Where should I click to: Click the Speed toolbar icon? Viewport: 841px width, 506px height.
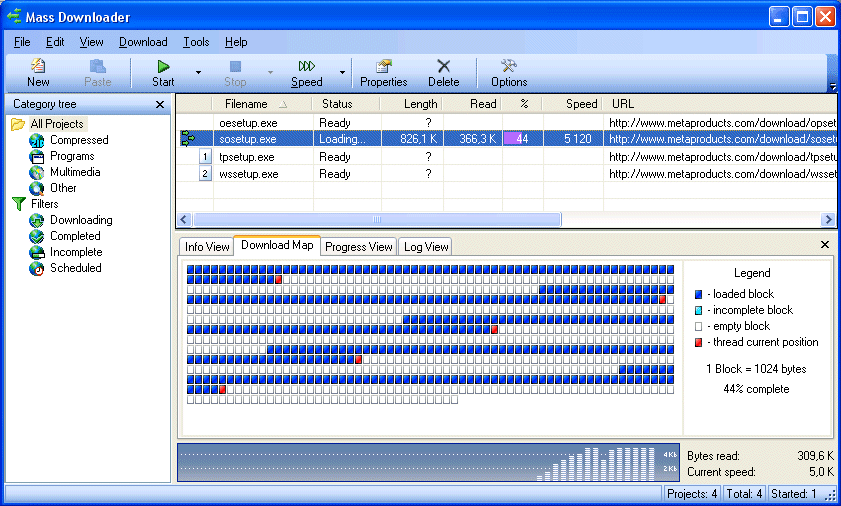[307, 67]
